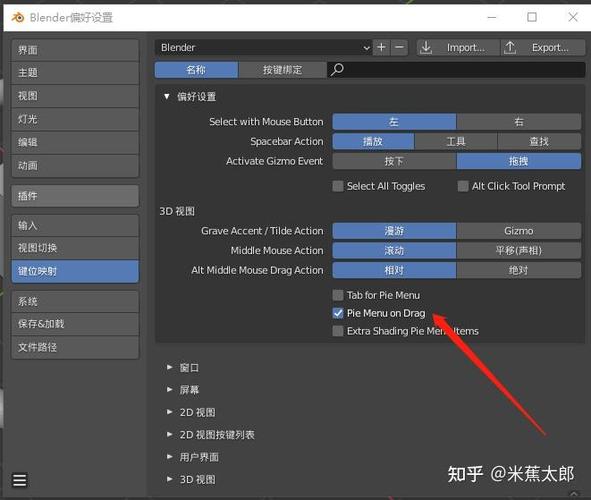Click the Export... button
This screenshot has width=591, height=500.
[x=543, y=47]
